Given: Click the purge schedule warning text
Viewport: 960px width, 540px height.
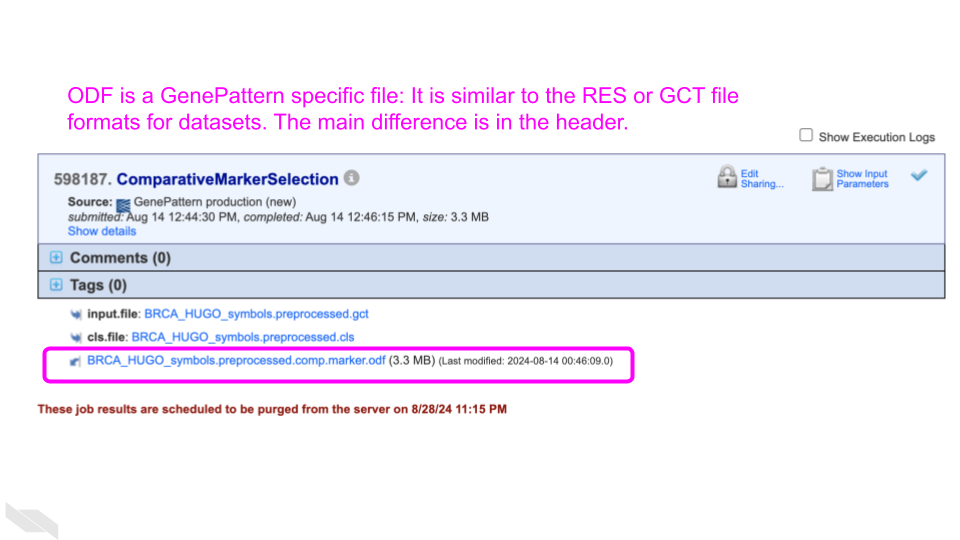Looking at the screenshot, I should [x=272, y=409].
